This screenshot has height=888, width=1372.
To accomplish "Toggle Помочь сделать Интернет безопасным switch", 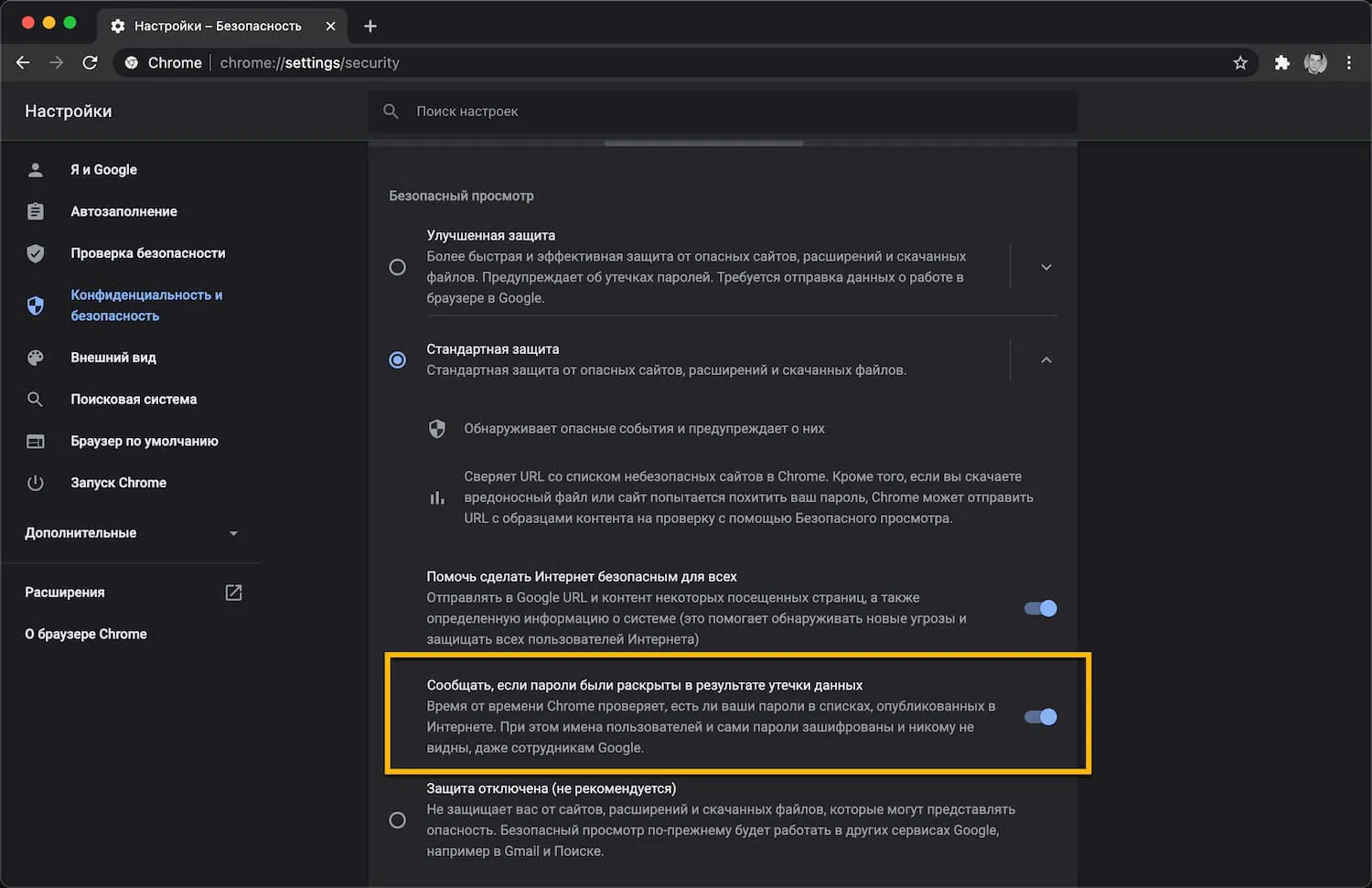I will 1040,608.
